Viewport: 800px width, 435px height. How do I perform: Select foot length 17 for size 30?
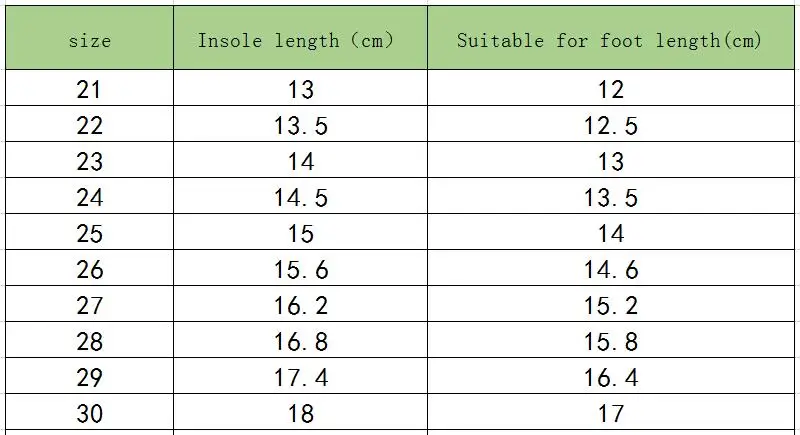[610, 413]
